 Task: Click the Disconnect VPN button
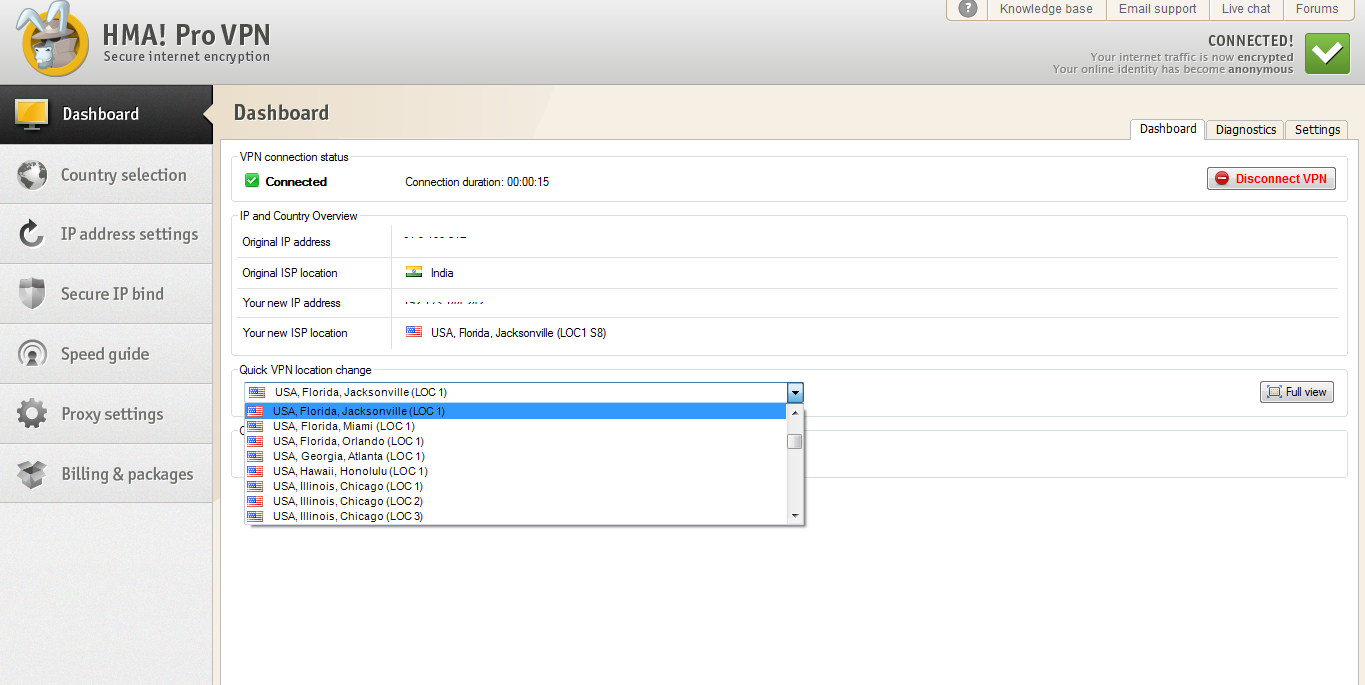[1271, 179]
